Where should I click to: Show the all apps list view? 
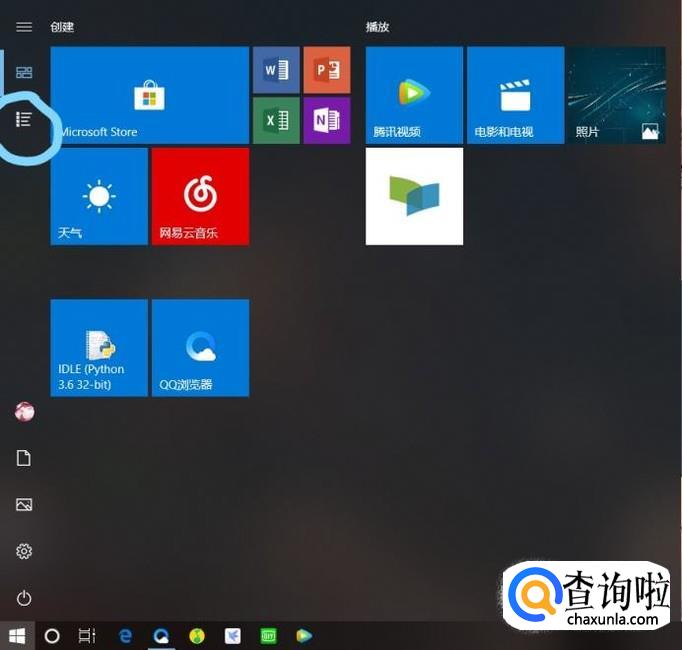[24, 119]
